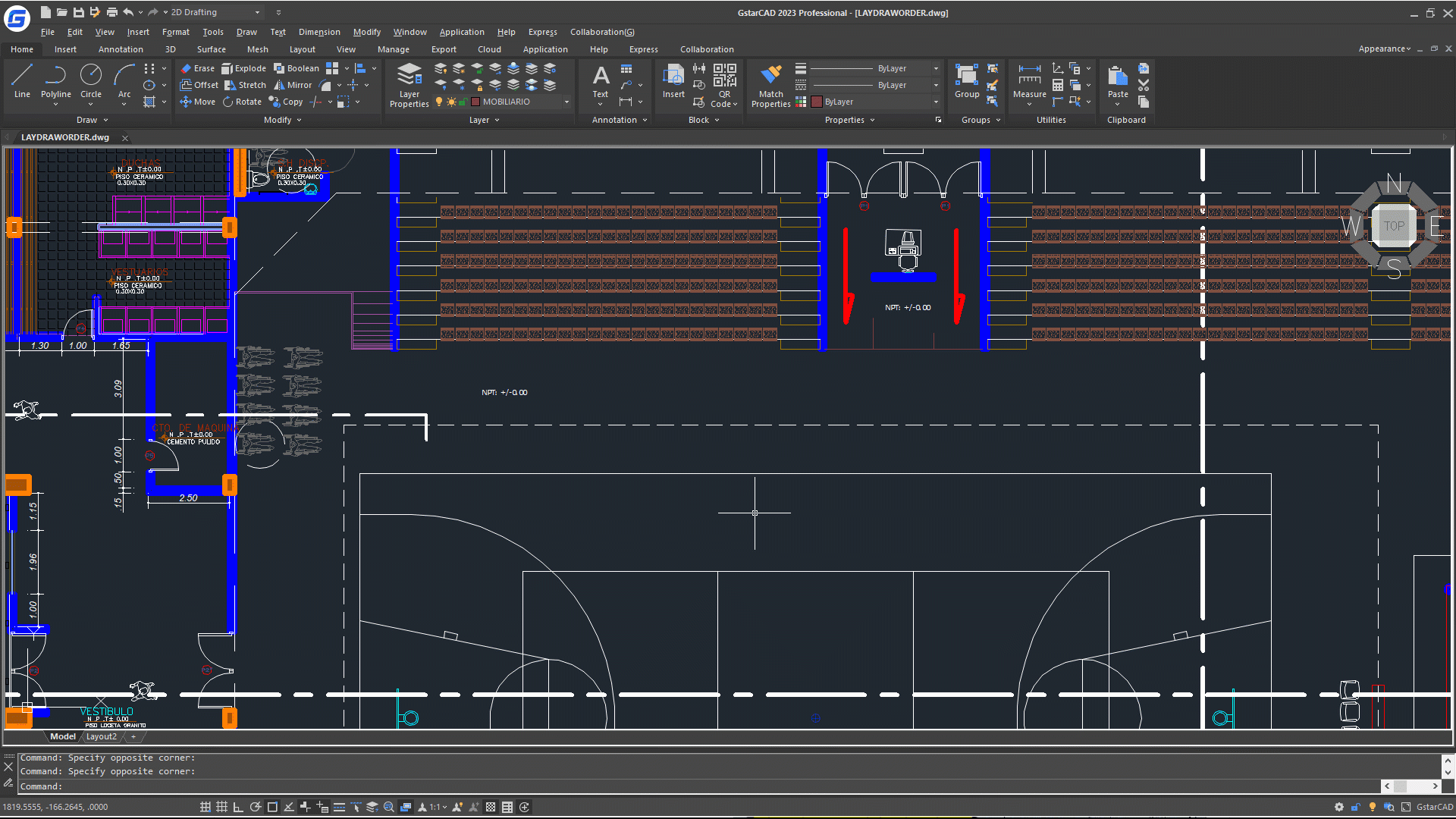Switch to Layout2 tab

(x=101, y=736)
